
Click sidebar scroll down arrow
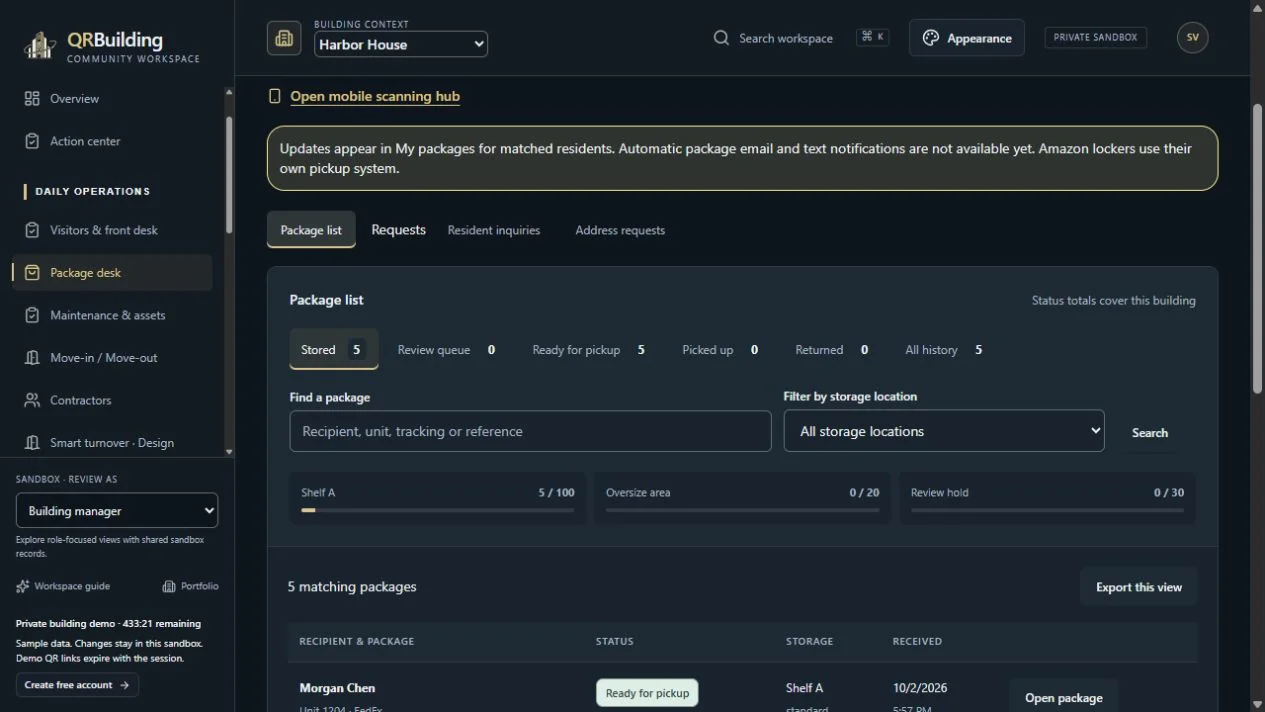tap(229, 452)
